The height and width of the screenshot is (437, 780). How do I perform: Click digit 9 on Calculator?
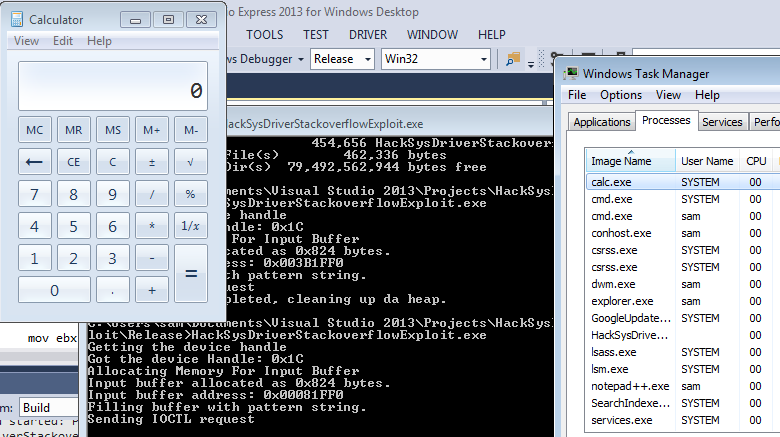tap(112, 194)
